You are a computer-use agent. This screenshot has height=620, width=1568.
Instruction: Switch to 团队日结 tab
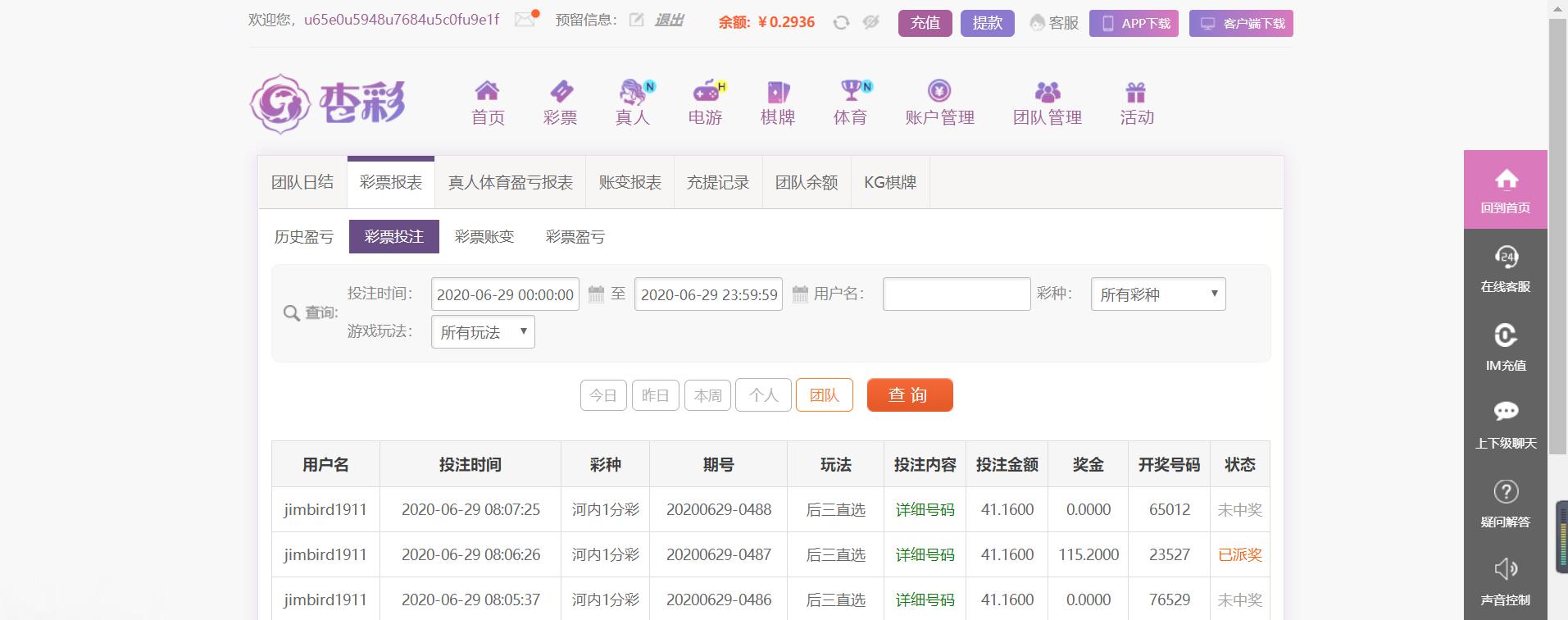coord(302,182)
